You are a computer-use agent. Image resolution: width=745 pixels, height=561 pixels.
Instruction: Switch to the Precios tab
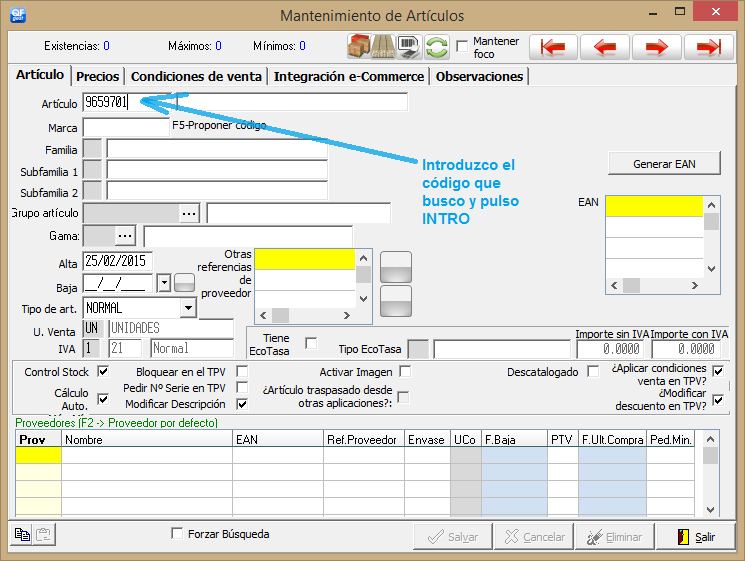point(97,76)
